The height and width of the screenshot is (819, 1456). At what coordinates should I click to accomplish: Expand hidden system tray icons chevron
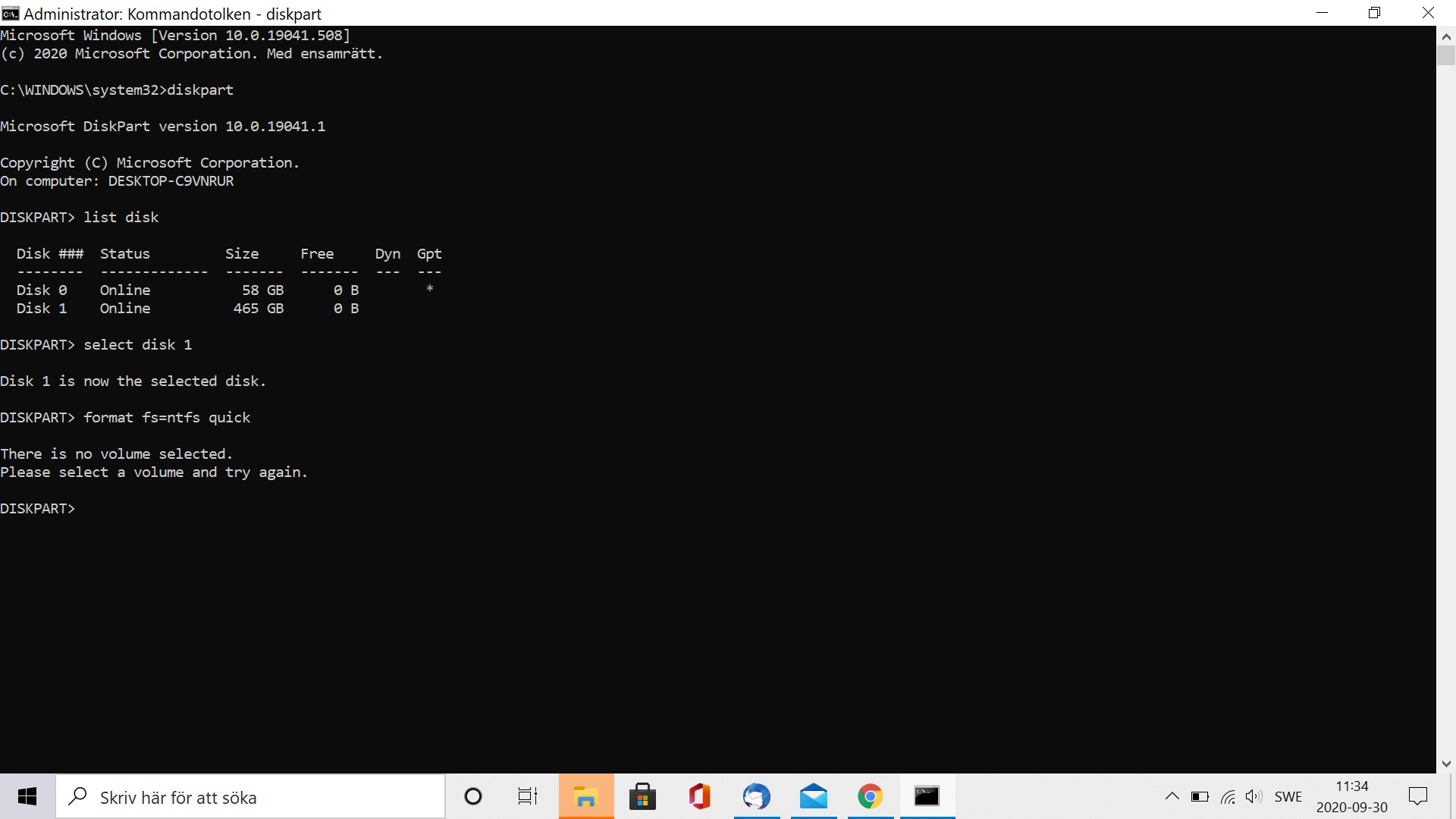(1172, 796)
